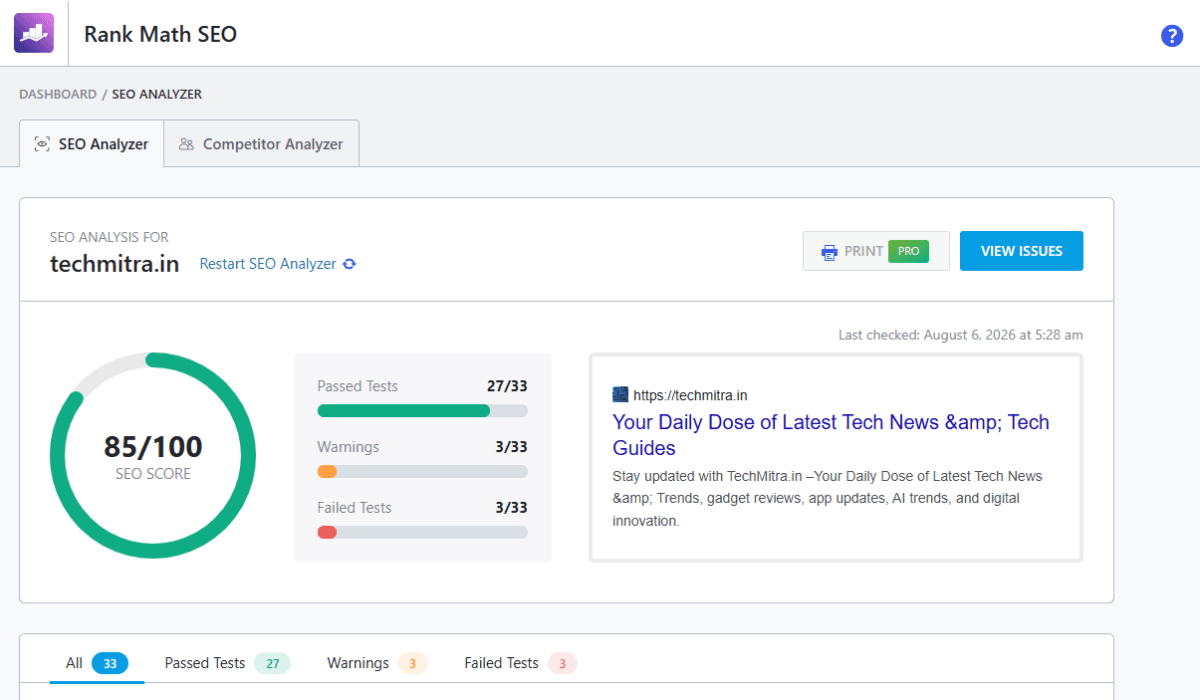Click the restart refresh arrows icon
The image size is (1200, 700).
[x=349, y=264]
